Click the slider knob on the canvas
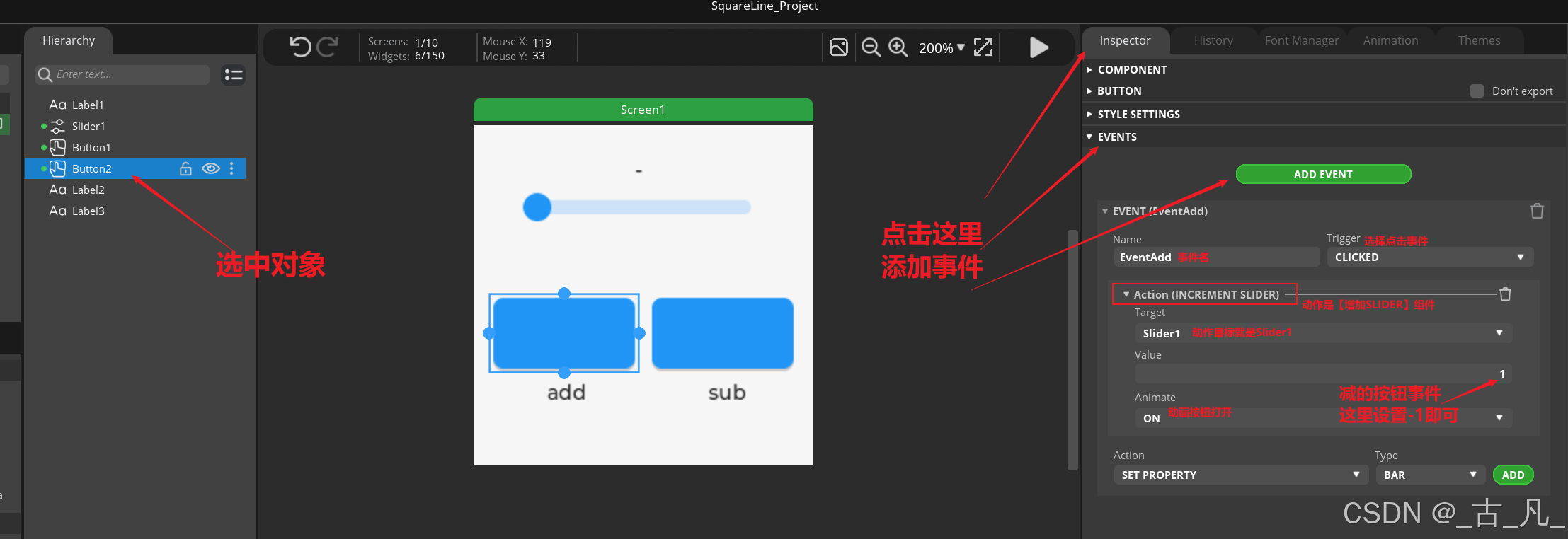1568x539 pixels. point(537,207)
